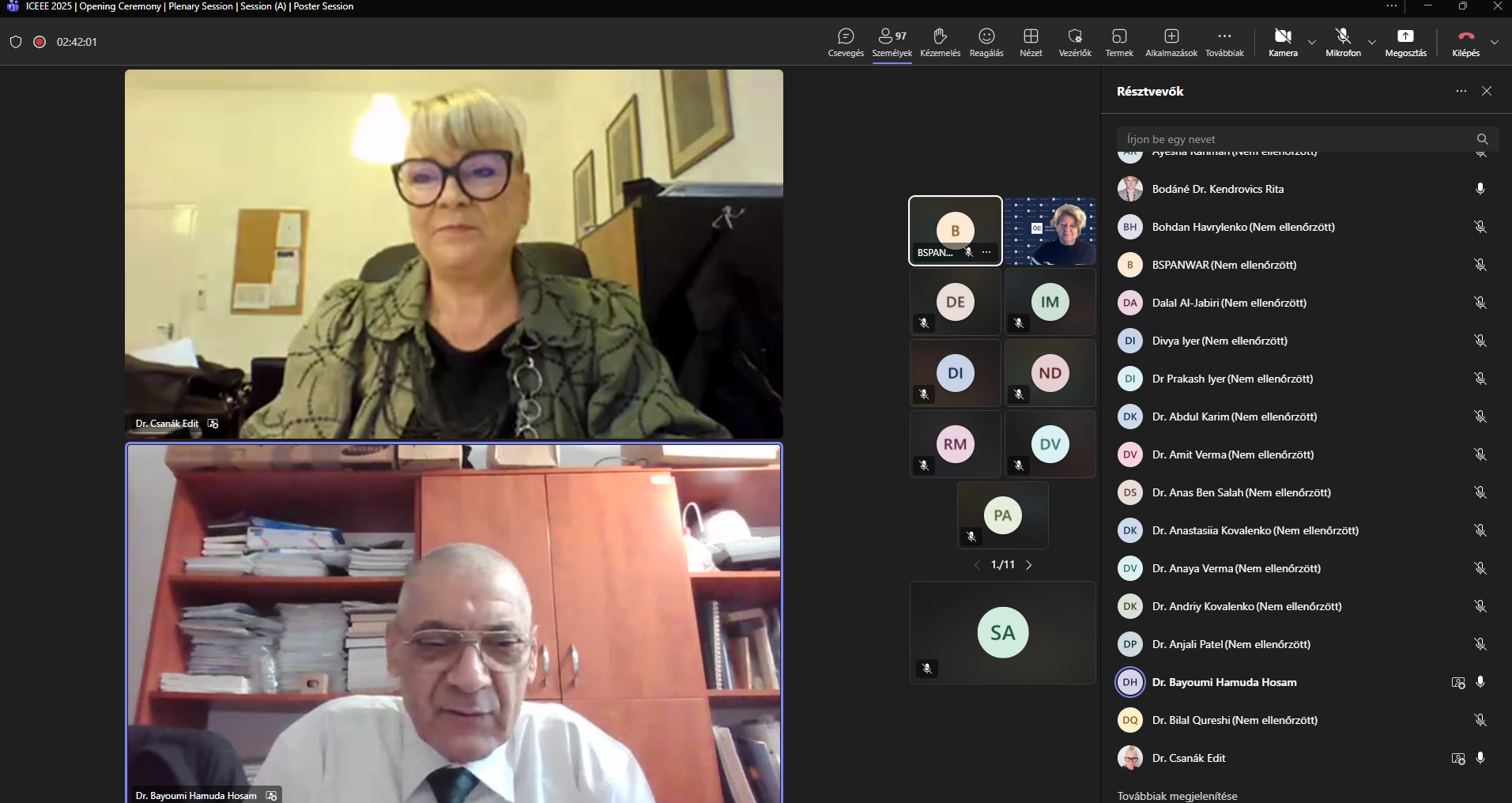Open Termek breakout rooms

point(1118,42)
